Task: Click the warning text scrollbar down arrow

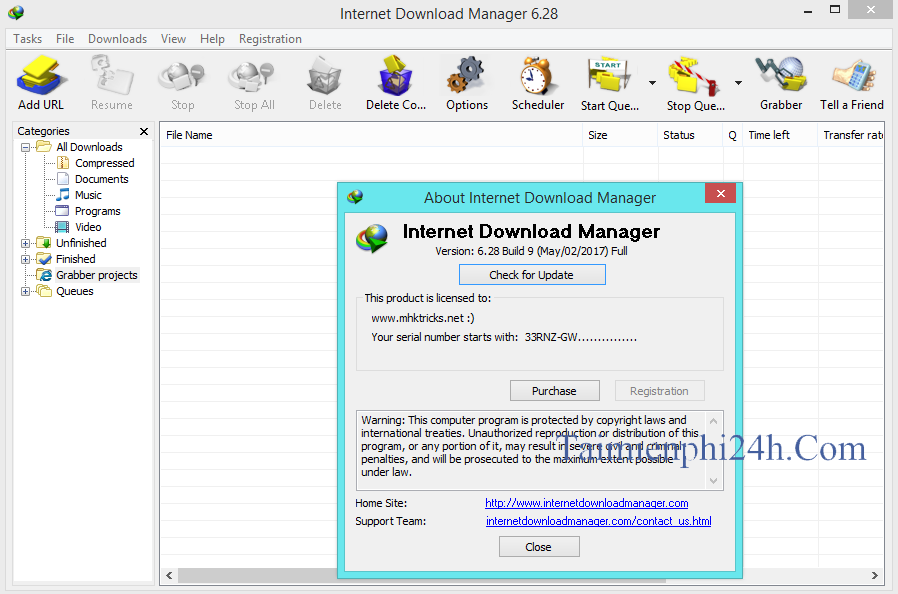Action: click(x=713, y=481)
